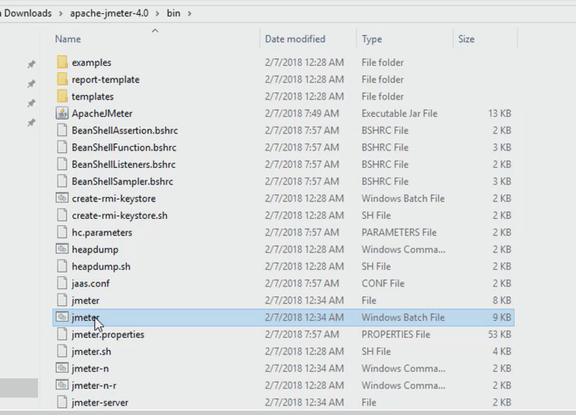
Task: Select file name ApacheJMeter
Action: coord(102,113)
